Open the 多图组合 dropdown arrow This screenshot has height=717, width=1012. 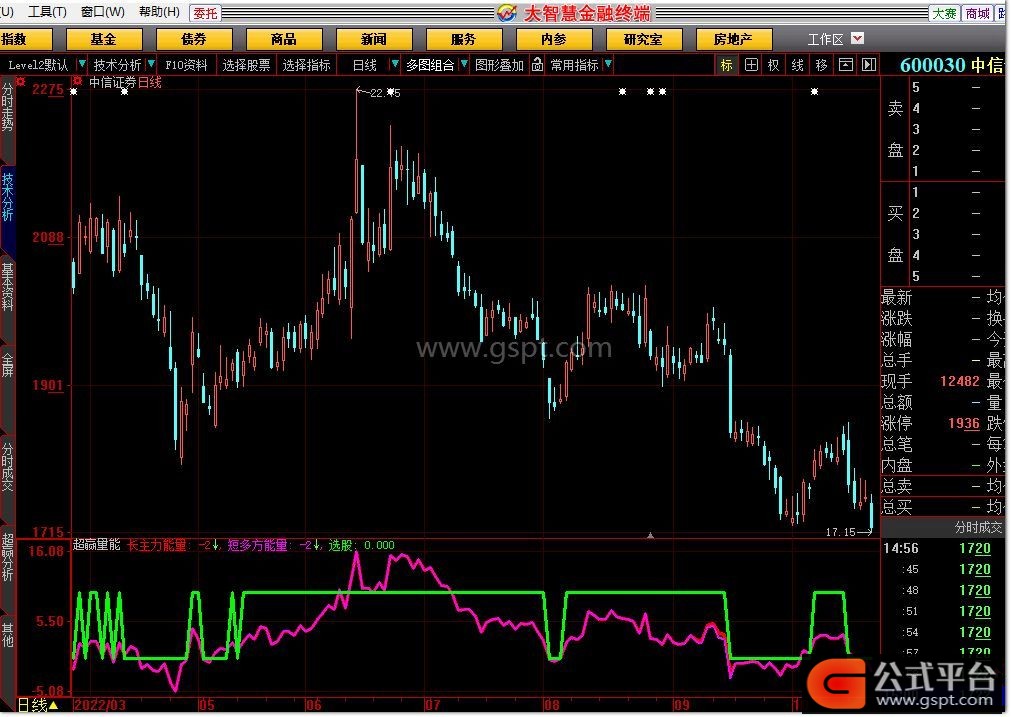point(463,64)
